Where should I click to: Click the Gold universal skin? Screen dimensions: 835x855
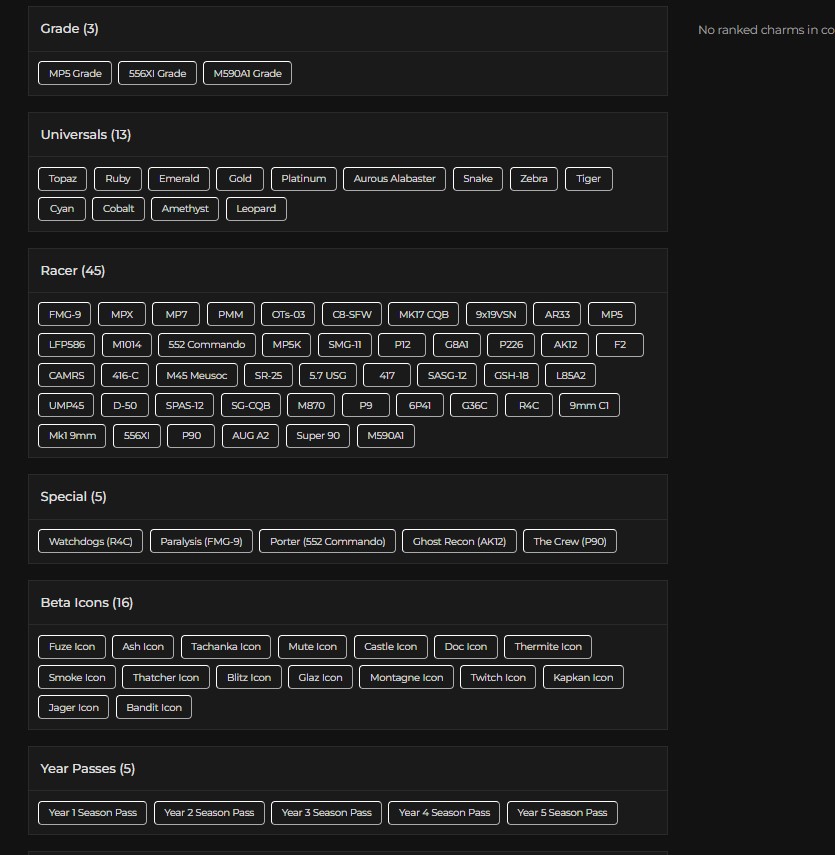point(240,179)
